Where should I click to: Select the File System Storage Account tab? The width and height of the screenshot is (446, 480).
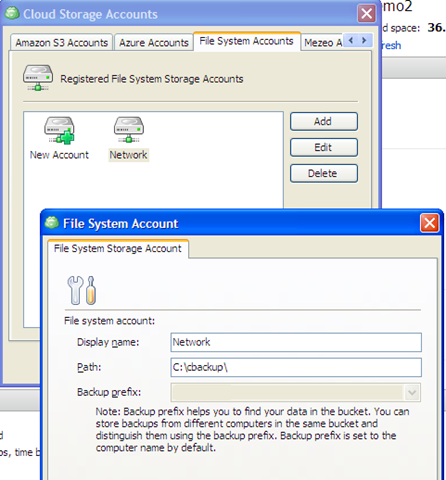(118, 249)
